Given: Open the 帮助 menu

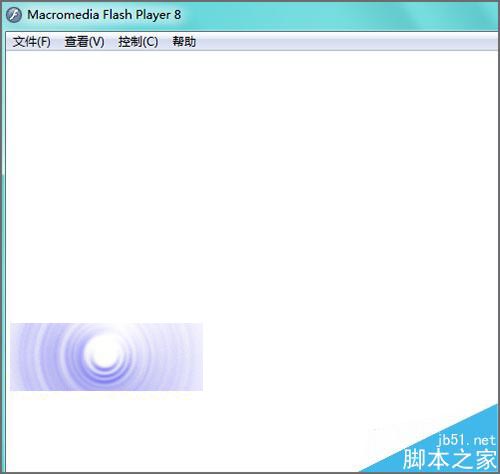Looking at the screenshot, I should (x=184, y=42).
